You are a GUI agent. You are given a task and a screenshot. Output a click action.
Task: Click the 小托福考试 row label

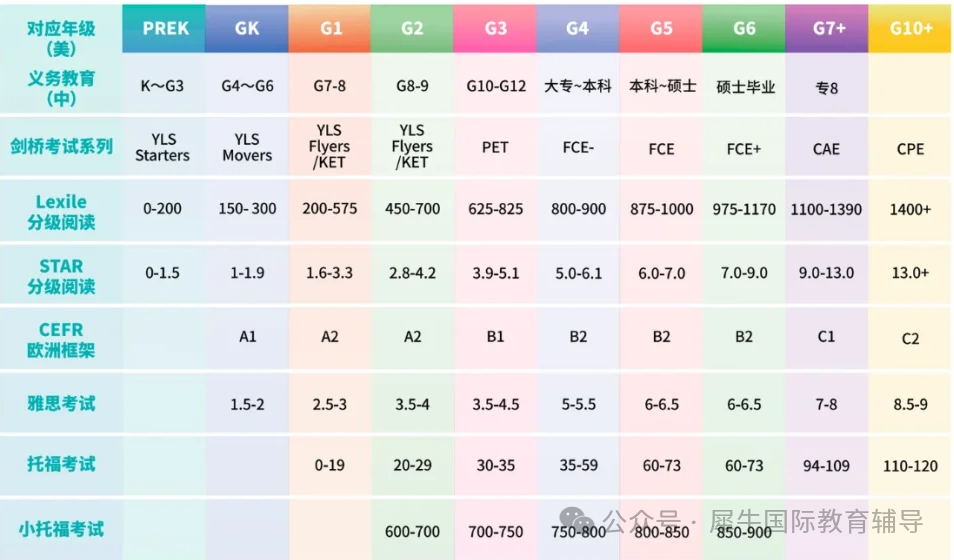pyautogui.click(x=61, y=528)
